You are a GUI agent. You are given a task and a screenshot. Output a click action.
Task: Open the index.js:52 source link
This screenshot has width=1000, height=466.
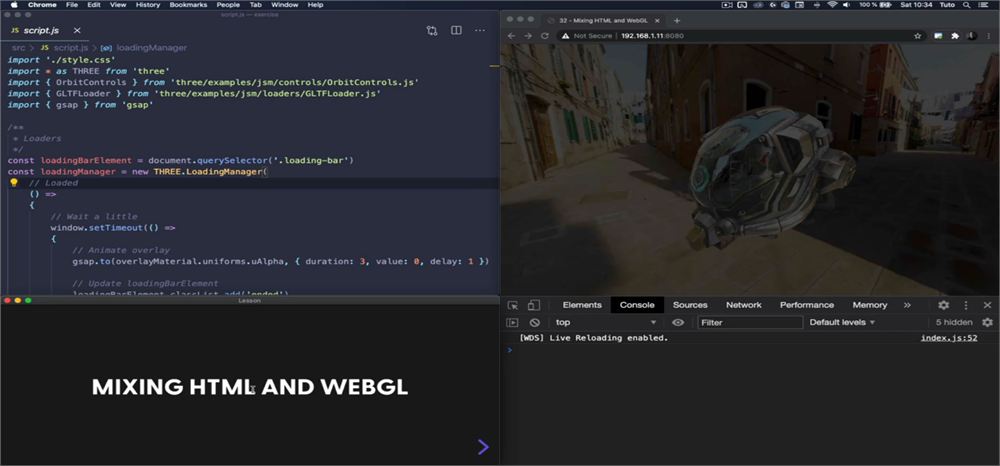[948, 338]
